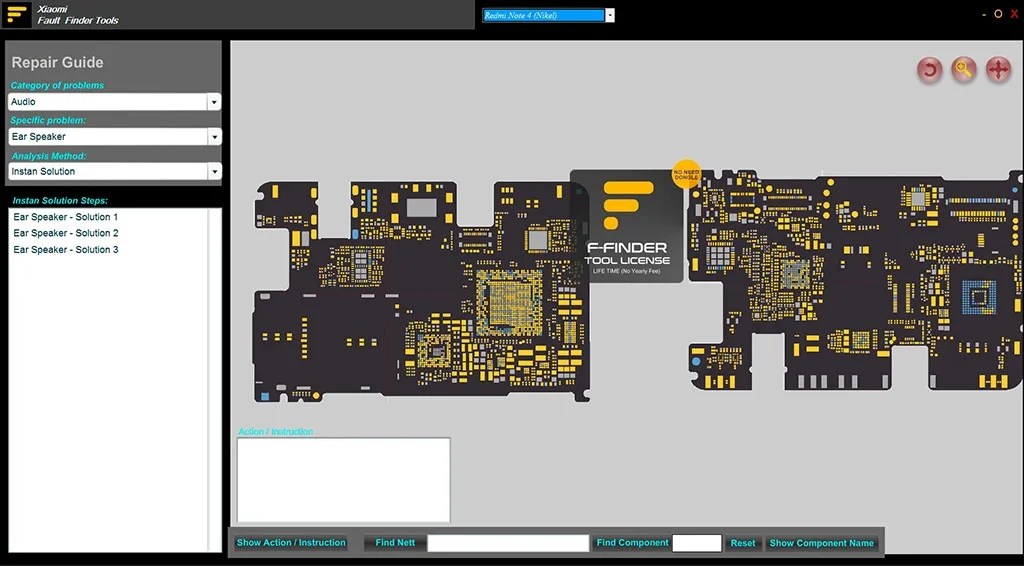The width and height of the screenshot is (1024, 566).
Task: Minimize the Fault Finder window
Action: 984,14
